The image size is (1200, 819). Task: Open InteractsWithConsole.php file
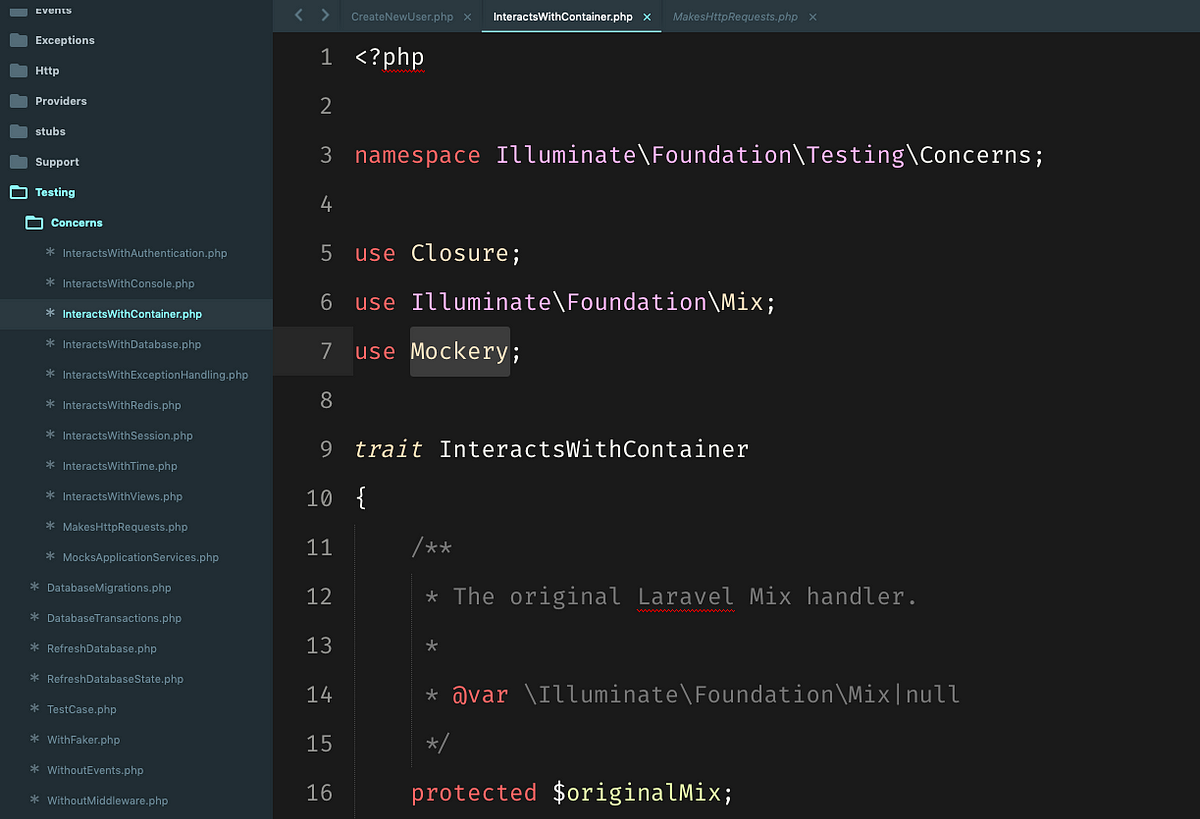click(128, 284)
